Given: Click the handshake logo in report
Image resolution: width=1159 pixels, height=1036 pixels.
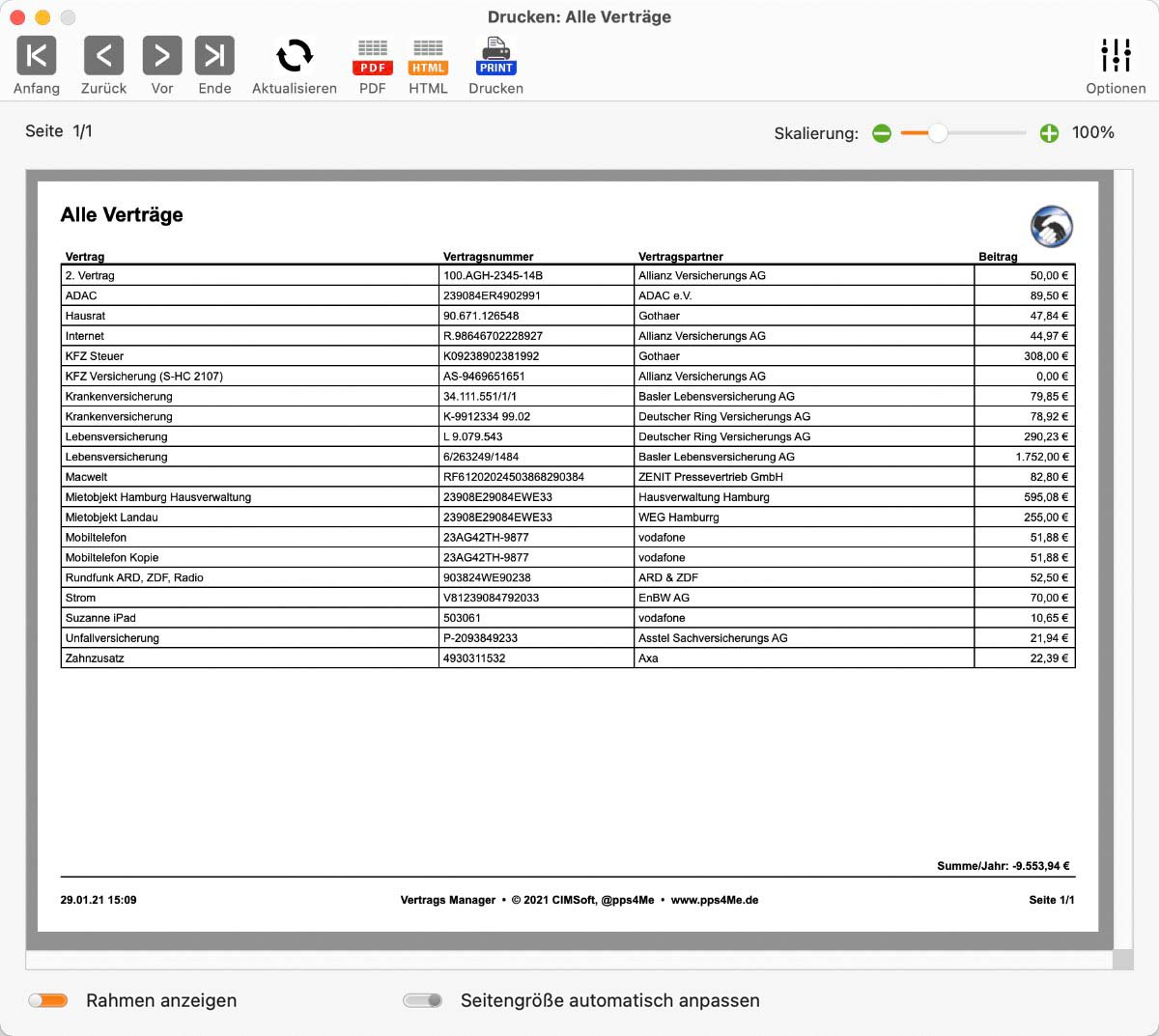Looking at the screenshot, I should coord(1052,227).
